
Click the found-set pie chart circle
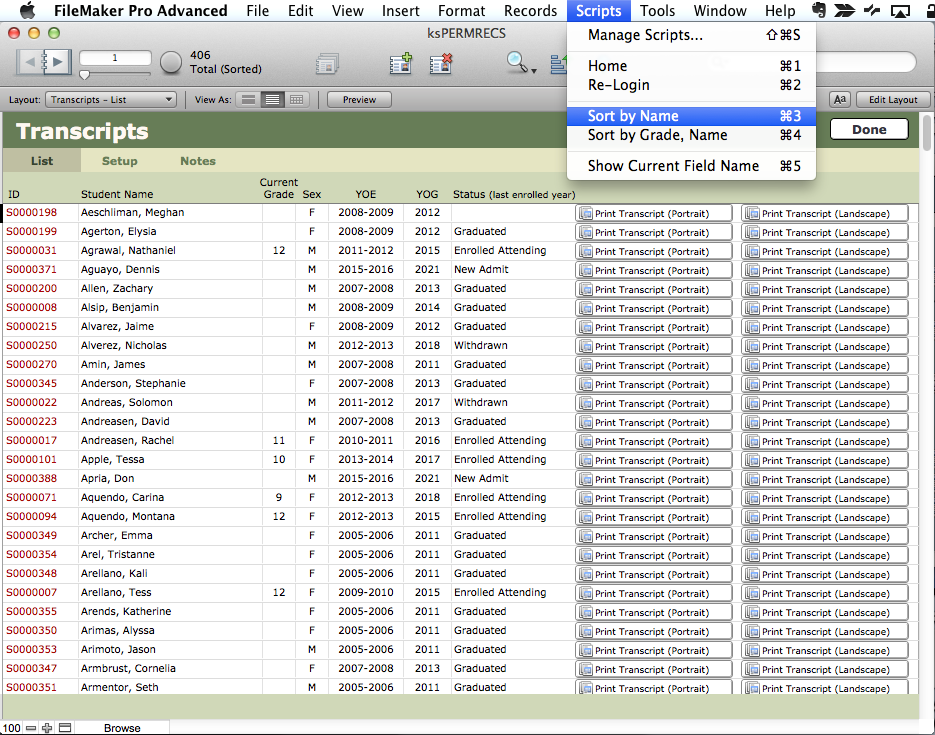coord(172,62)
